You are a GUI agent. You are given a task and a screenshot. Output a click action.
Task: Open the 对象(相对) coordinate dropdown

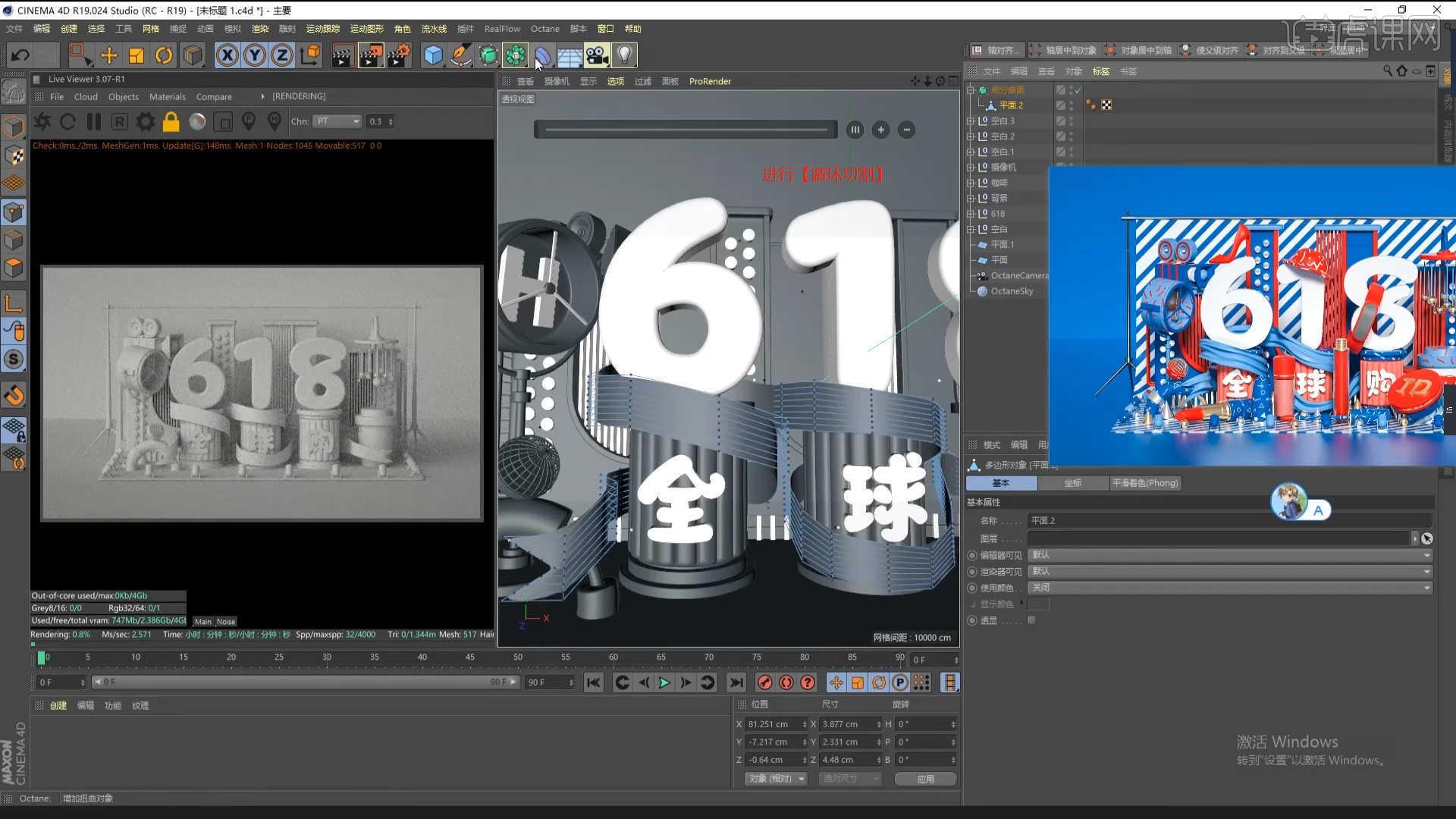775,779
